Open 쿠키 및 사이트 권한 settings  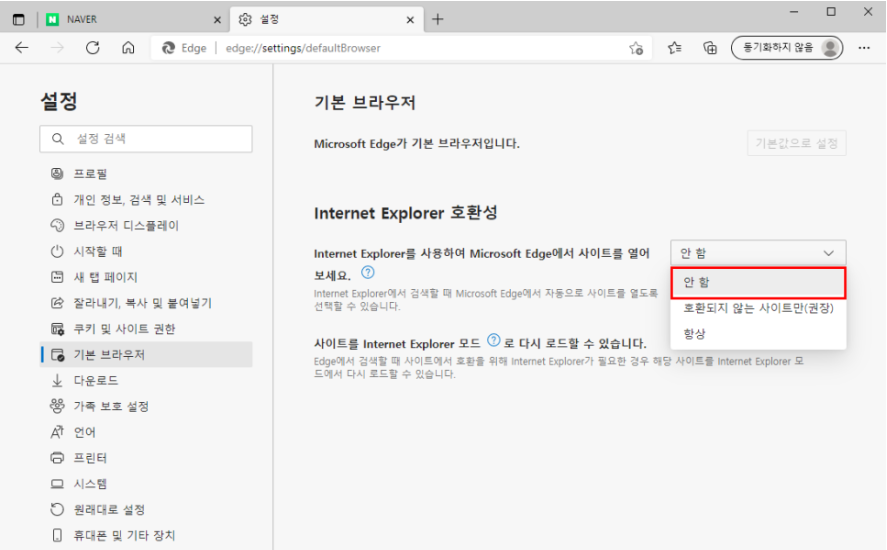[x=146, y=329]
